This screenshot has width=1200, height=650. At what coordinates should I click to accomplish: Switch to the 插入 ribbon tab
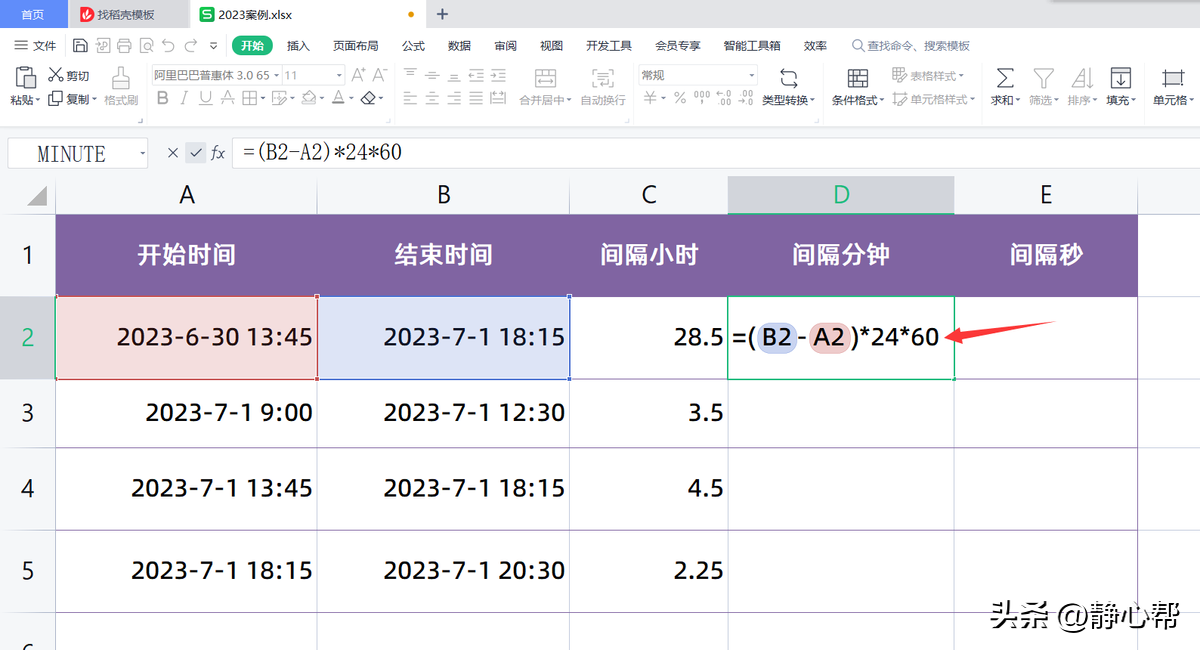pyautogui.click(x=298, y=46)
